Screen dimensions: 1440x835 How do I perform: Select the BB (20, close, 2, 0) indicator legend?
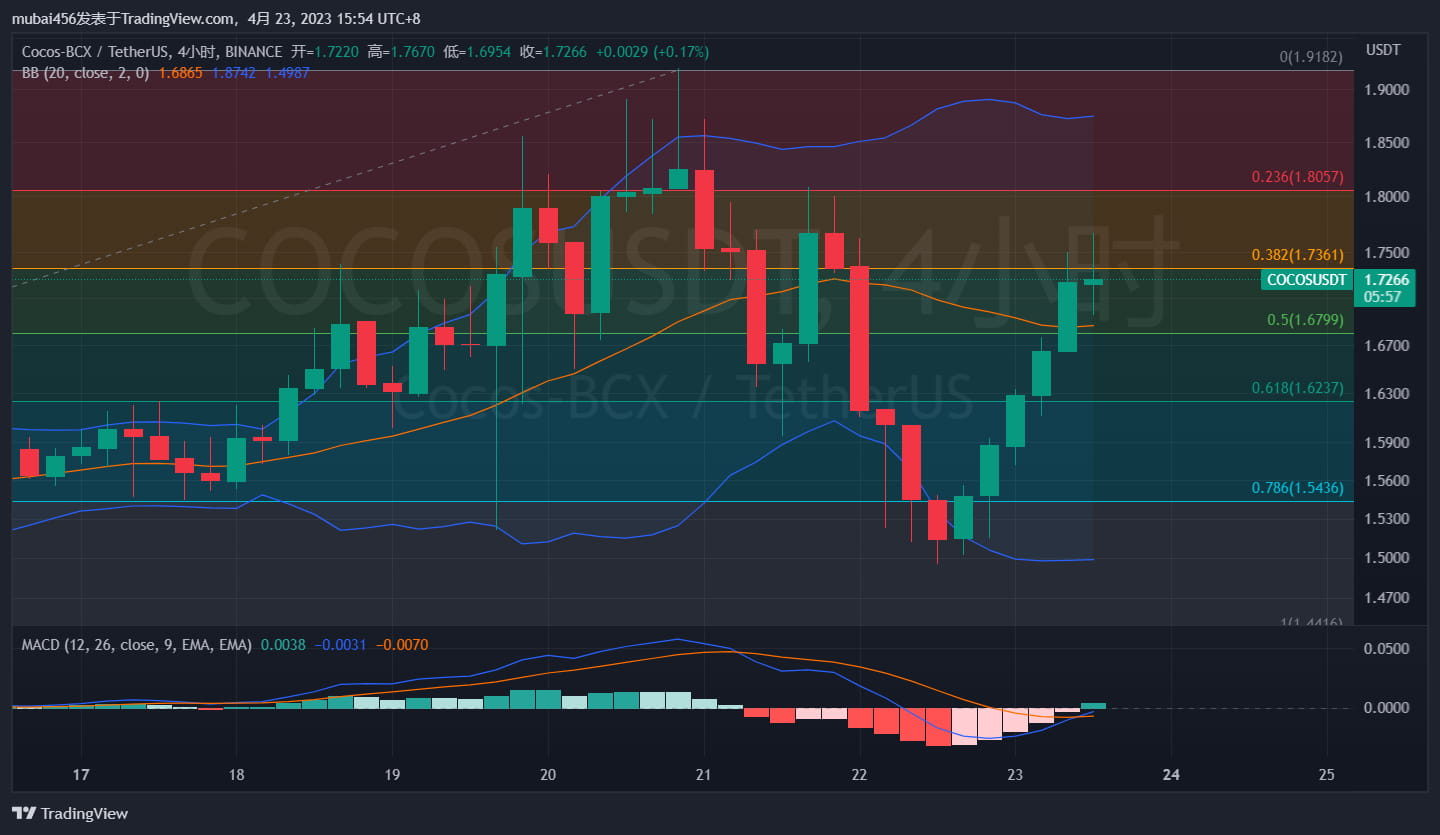[x=86, y=73]
